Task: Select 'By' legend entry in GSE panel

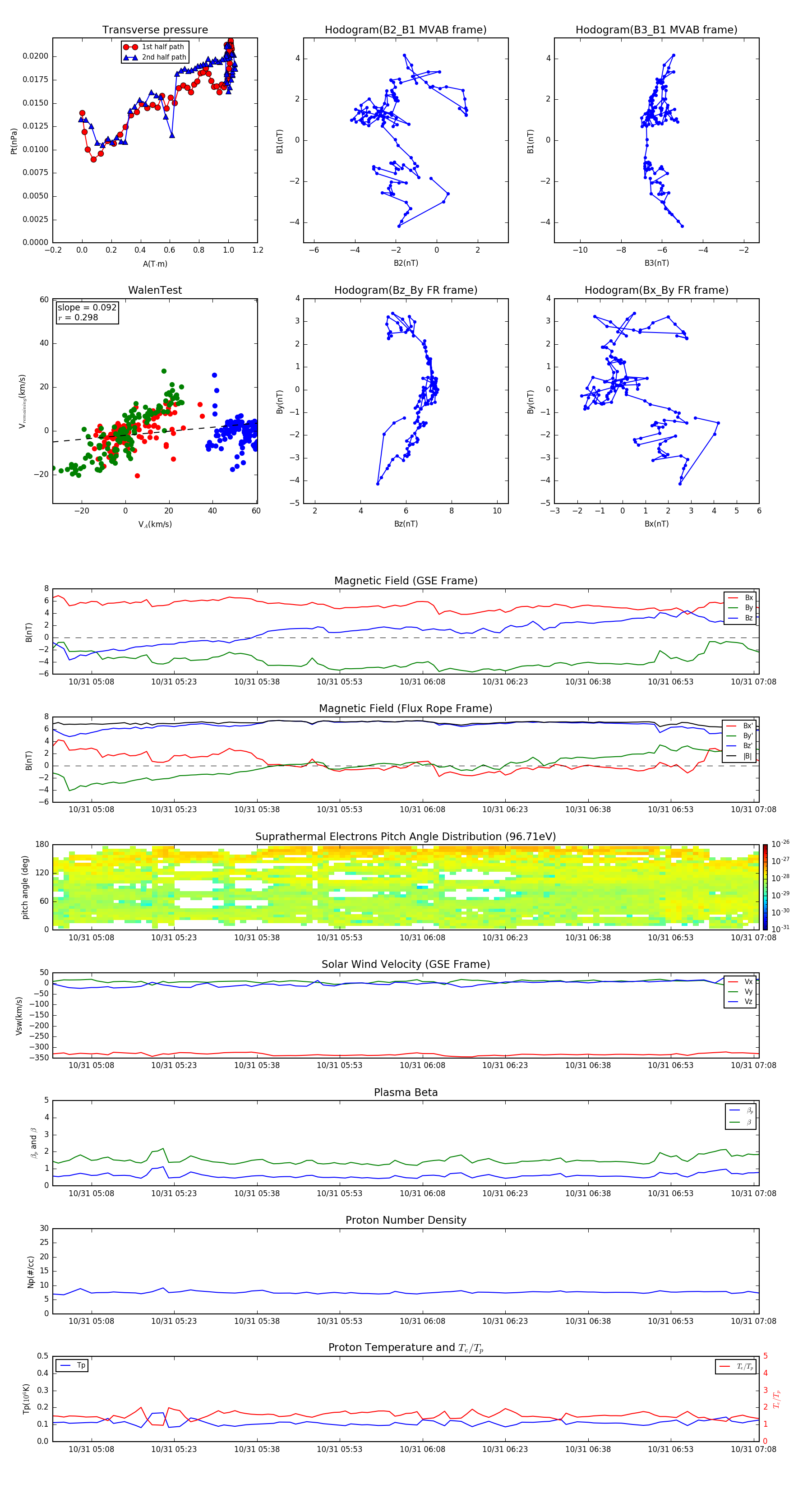Action: pyautogui.click(x=740, y=607)
